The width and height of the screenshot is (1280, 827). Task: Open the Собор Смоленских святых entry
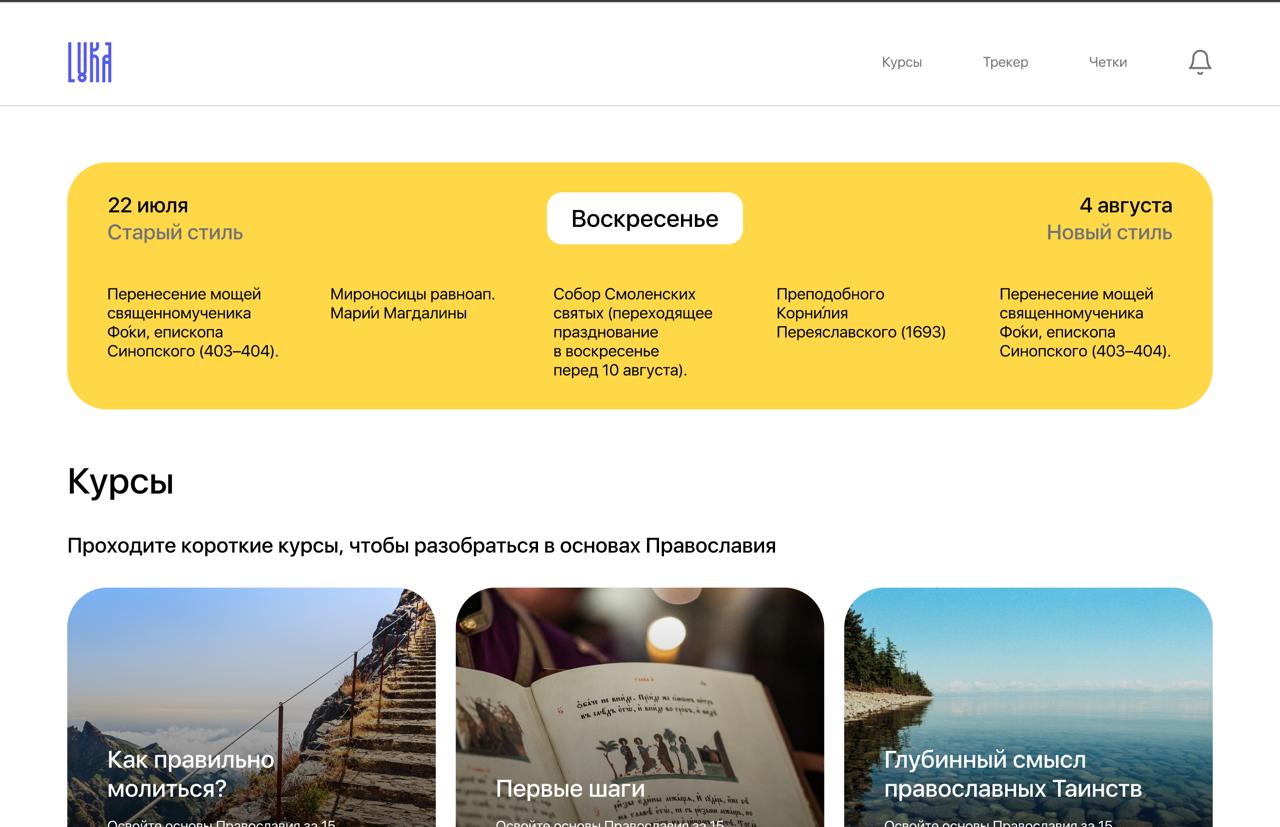(x=632, y=332)
